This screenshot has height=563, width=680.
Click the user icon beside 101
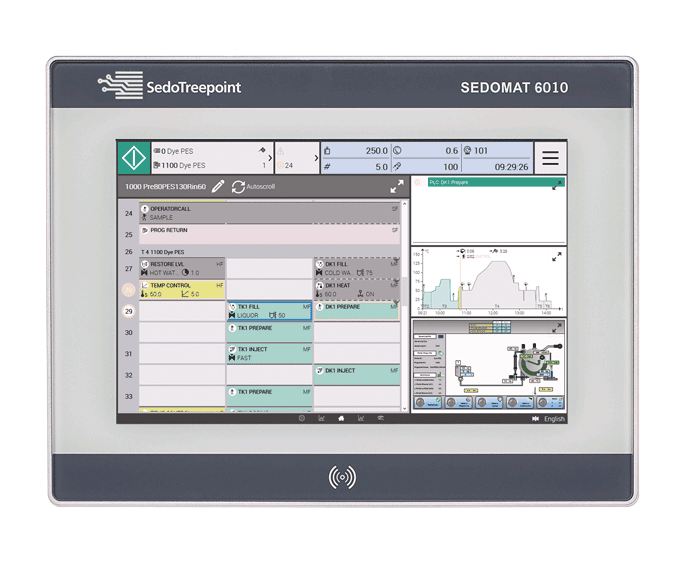(468, 151)
